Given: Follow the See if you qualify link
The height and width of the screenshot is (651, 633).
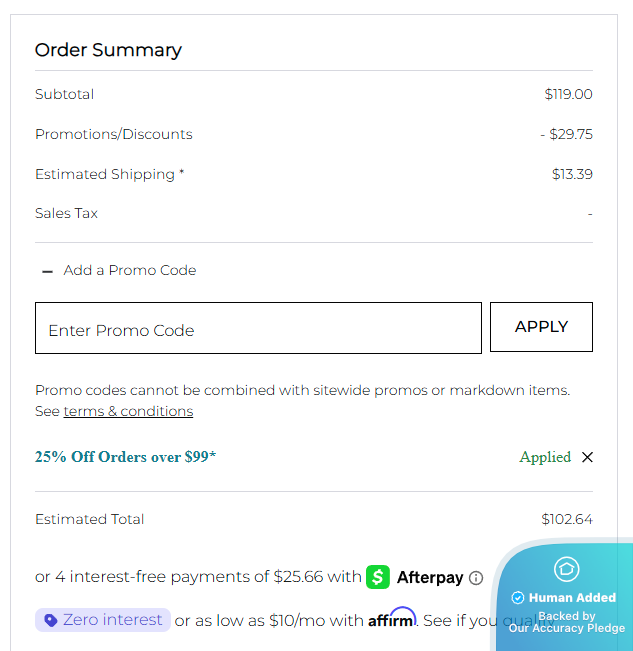Looking at the screenshot, I should (458, 621).
